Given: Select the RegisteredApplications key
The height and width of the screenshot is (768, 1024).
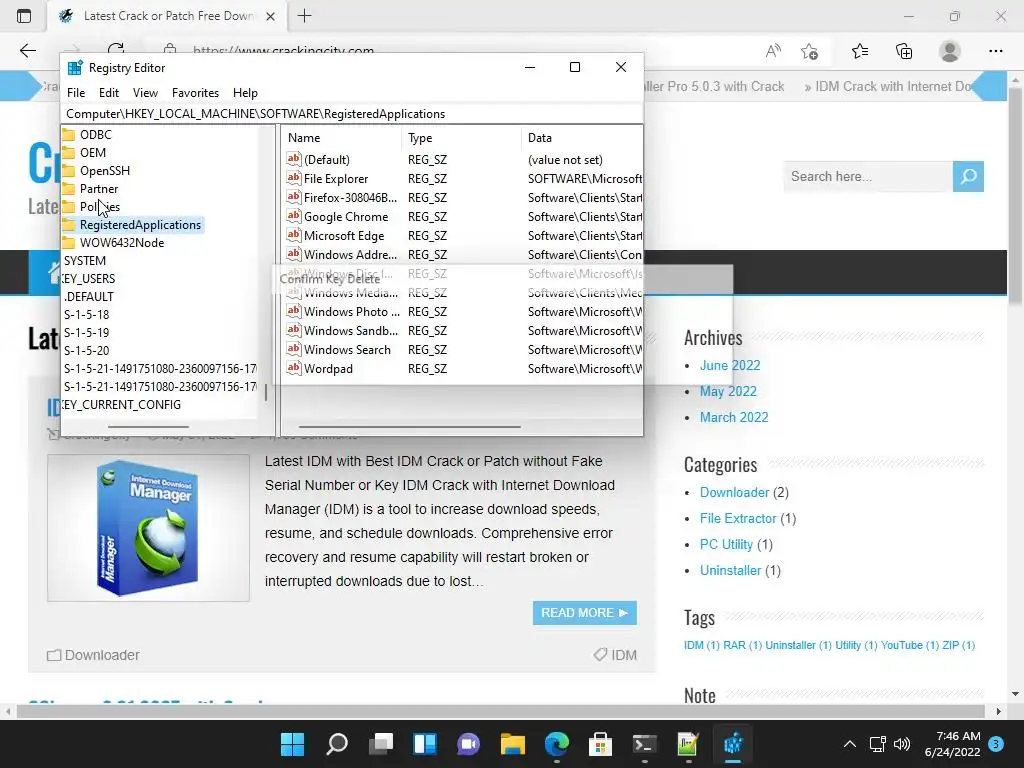Looking at the screenshot, I should pyautogui.click(x=140, y=225).
